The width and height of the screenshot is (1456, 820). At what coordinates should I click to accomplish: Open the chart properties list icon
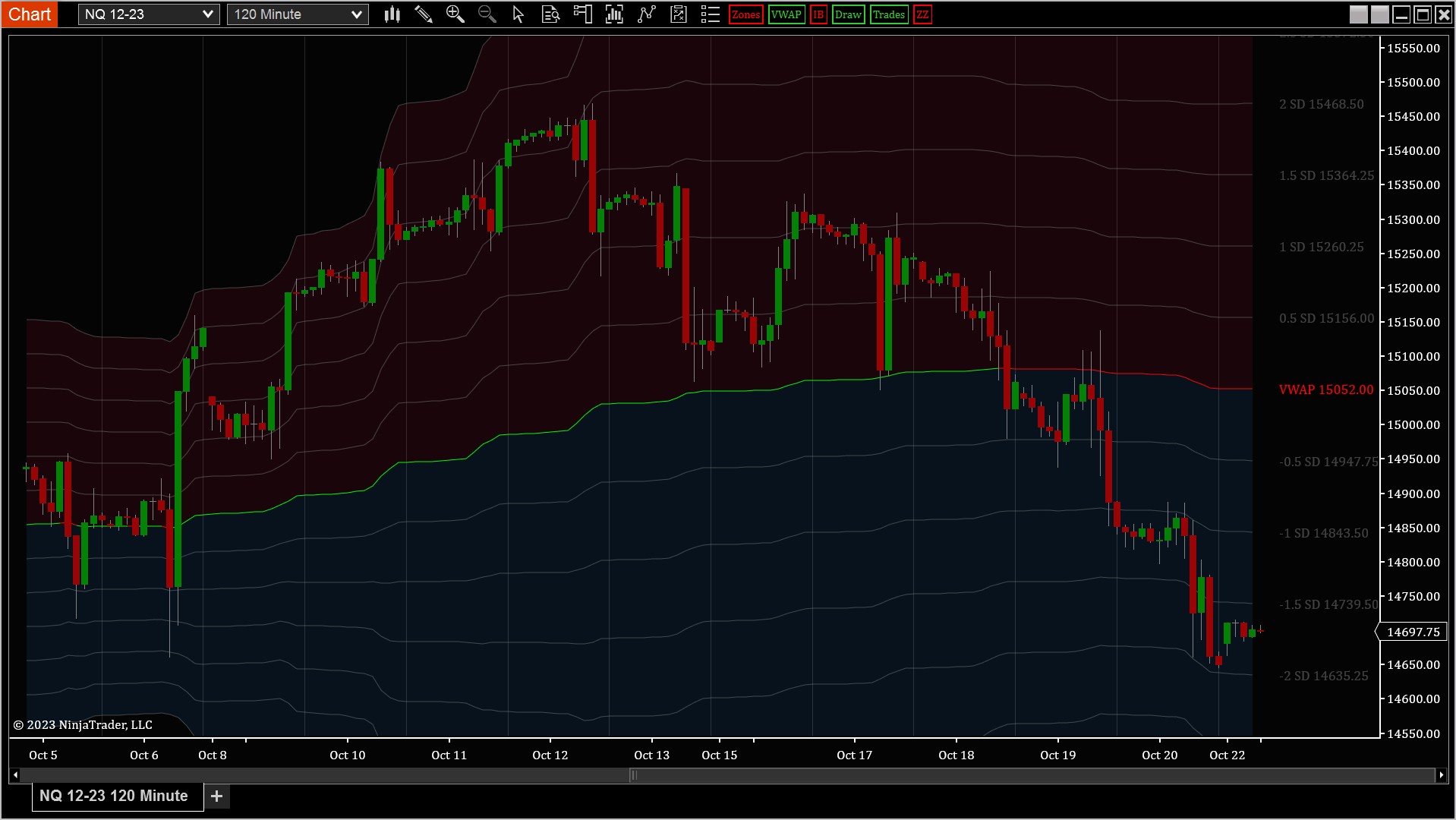click(x=710, y=14)
